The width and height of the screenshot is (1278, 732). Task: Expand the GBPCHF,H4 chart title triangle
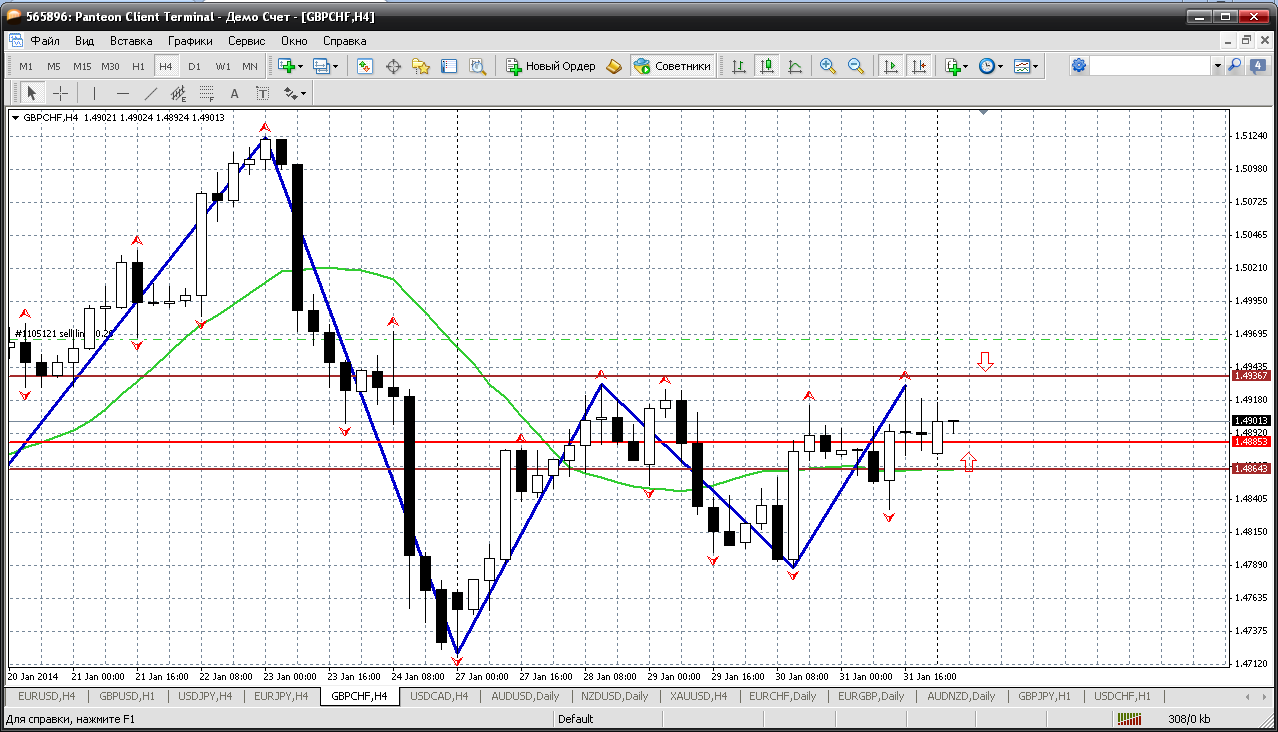[x=16, y=118]
